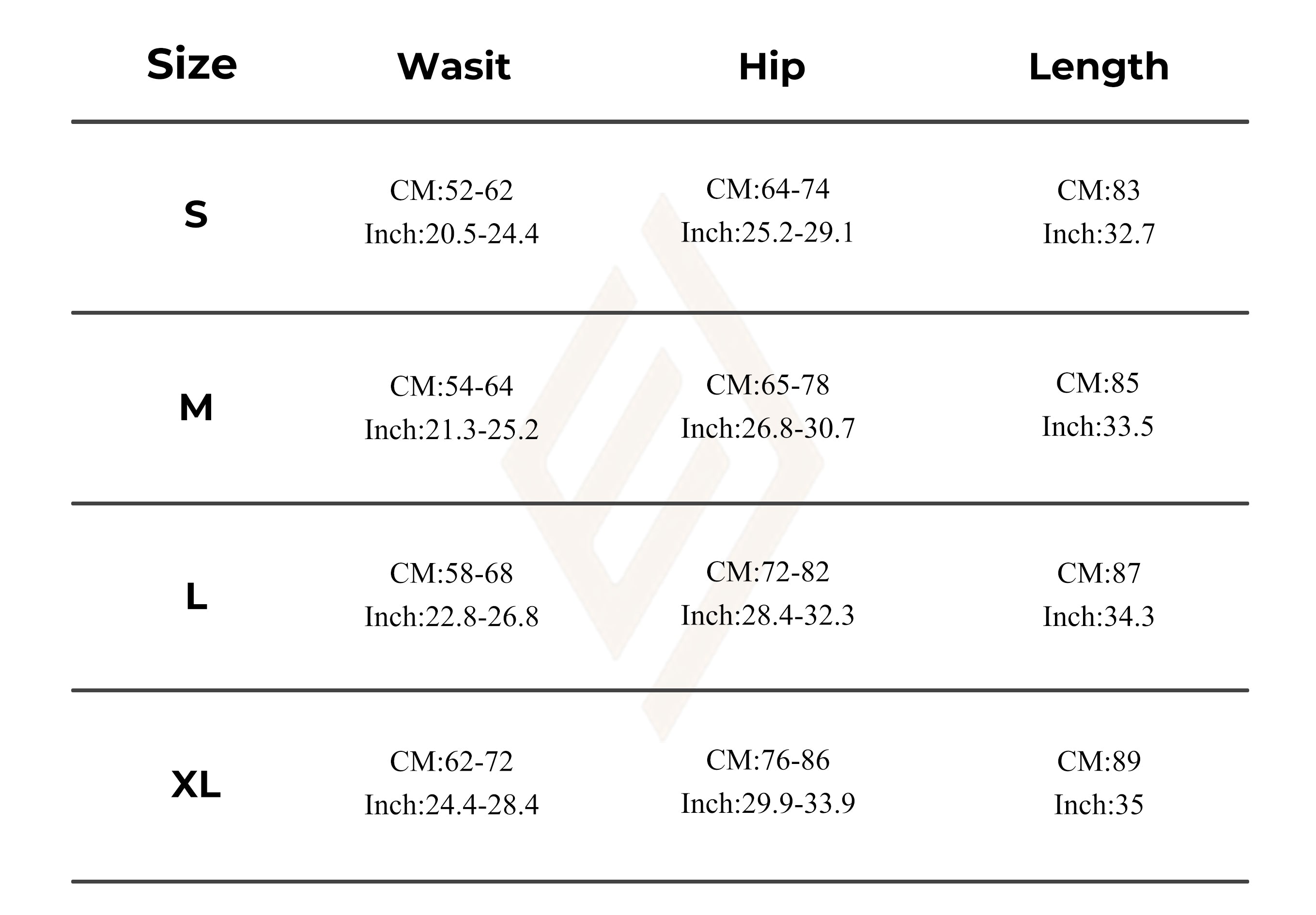1316x915 pixels.
Task: Select the waist value "CM:54-64"
Action: [x=451, y=386]
